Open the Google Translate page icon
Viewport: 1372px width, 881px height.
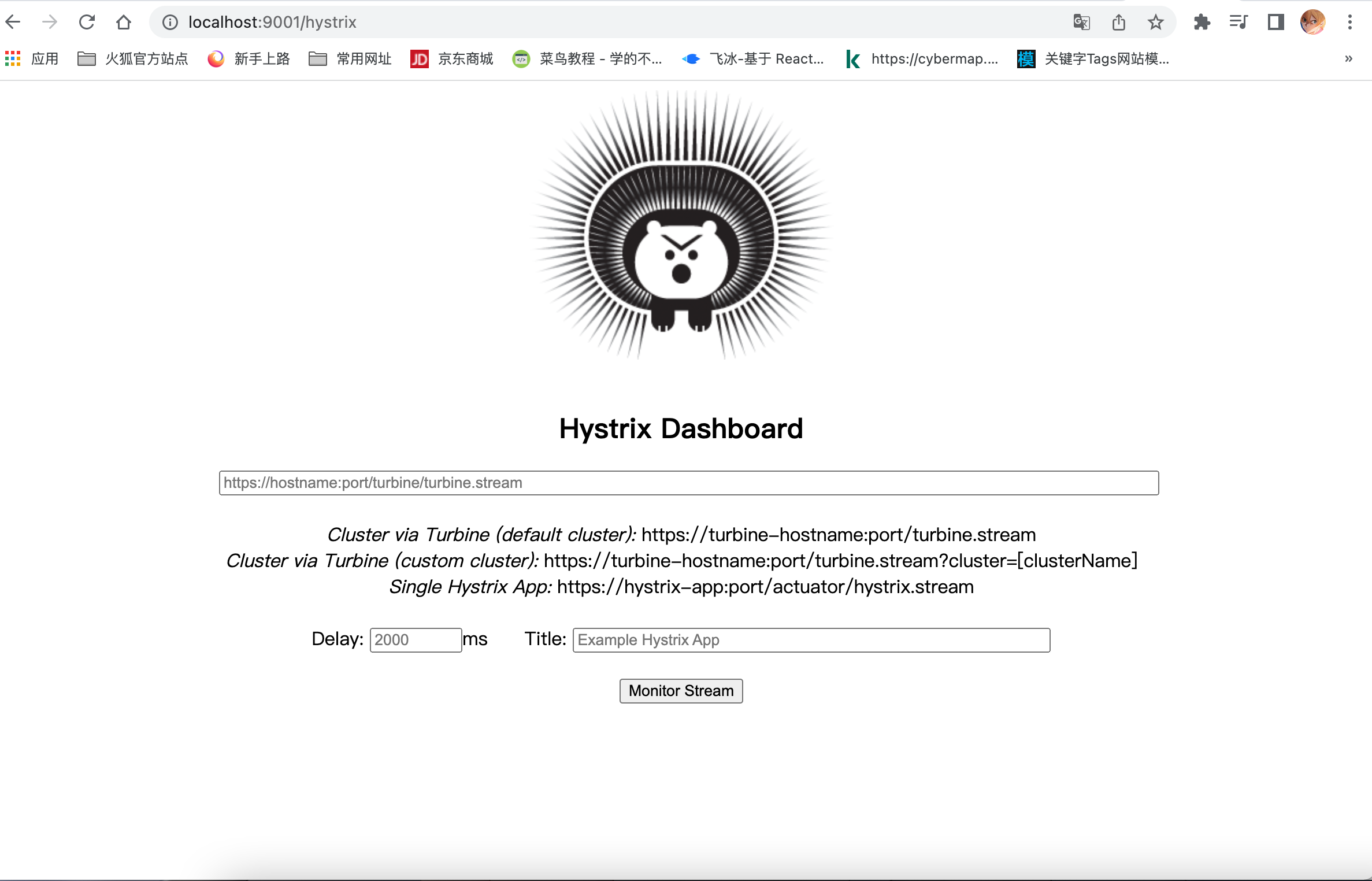pos(1081,22)
